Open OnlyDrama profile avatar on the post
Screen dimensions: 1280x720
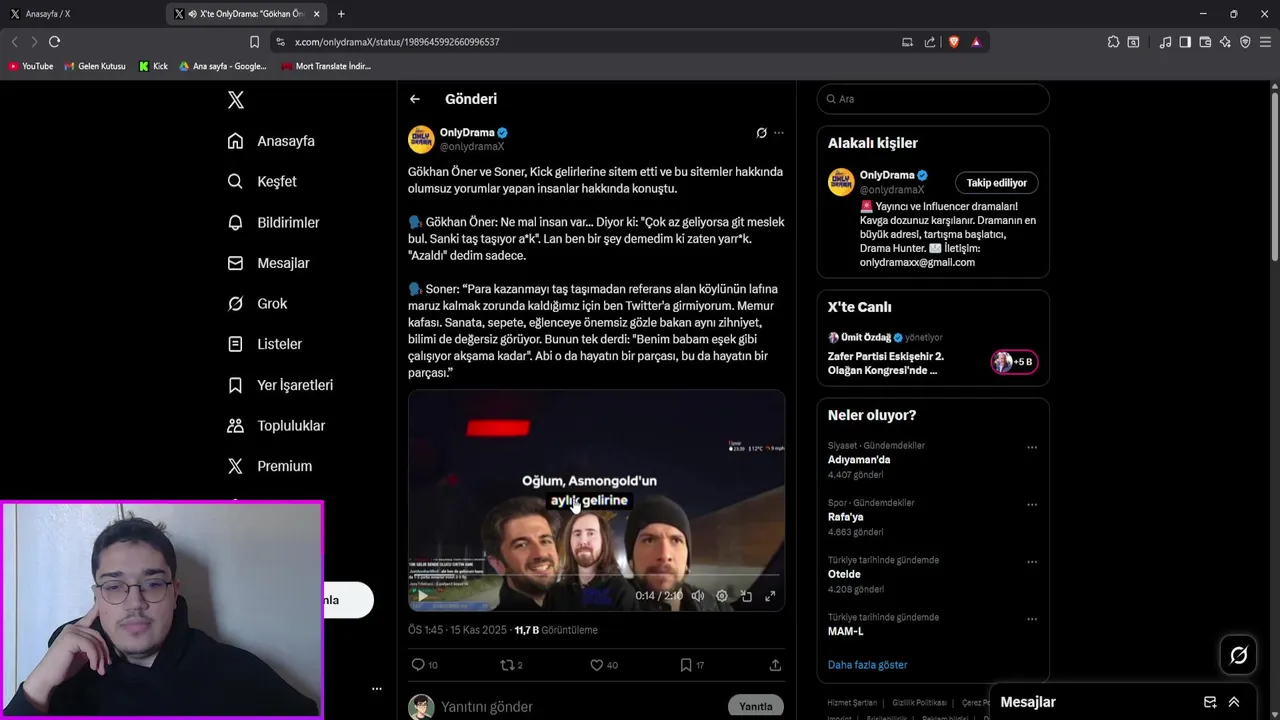tap(421, 139)
